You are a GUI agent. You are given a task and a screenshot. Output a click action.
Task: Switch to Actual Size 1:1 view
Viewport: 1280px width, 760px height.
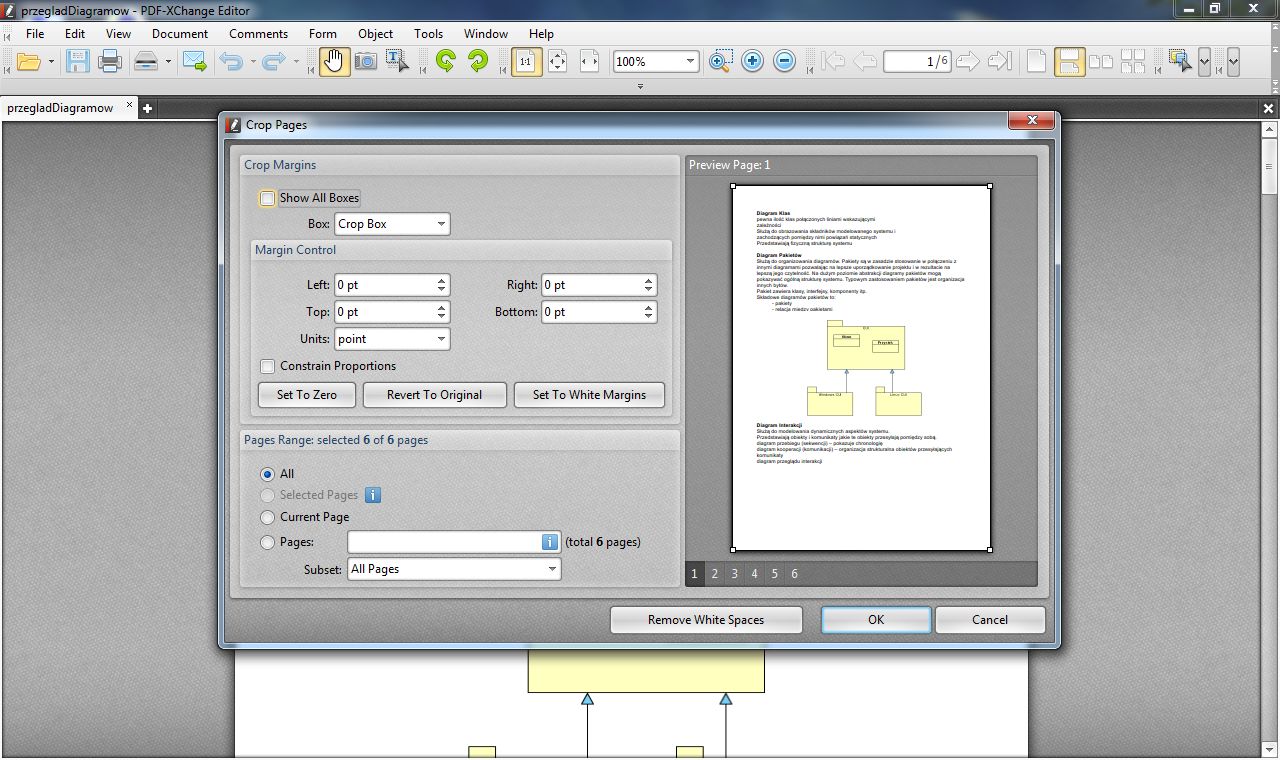527,61
